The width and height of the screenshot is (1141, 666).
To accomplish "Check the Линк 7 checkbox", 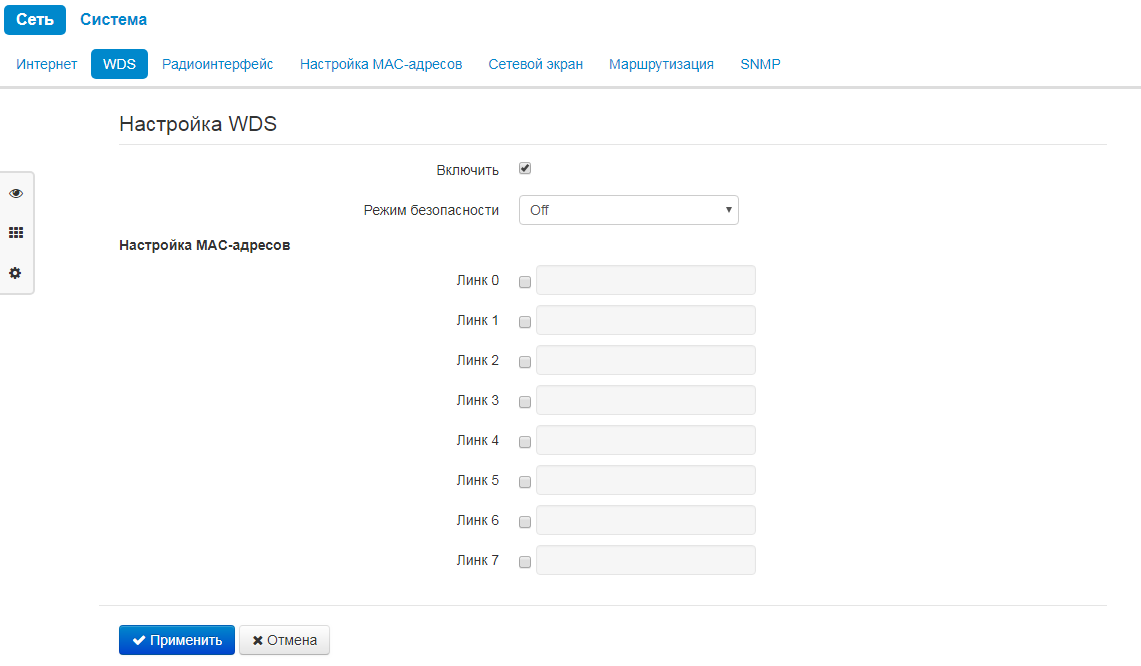I will [x=525, y=562].
